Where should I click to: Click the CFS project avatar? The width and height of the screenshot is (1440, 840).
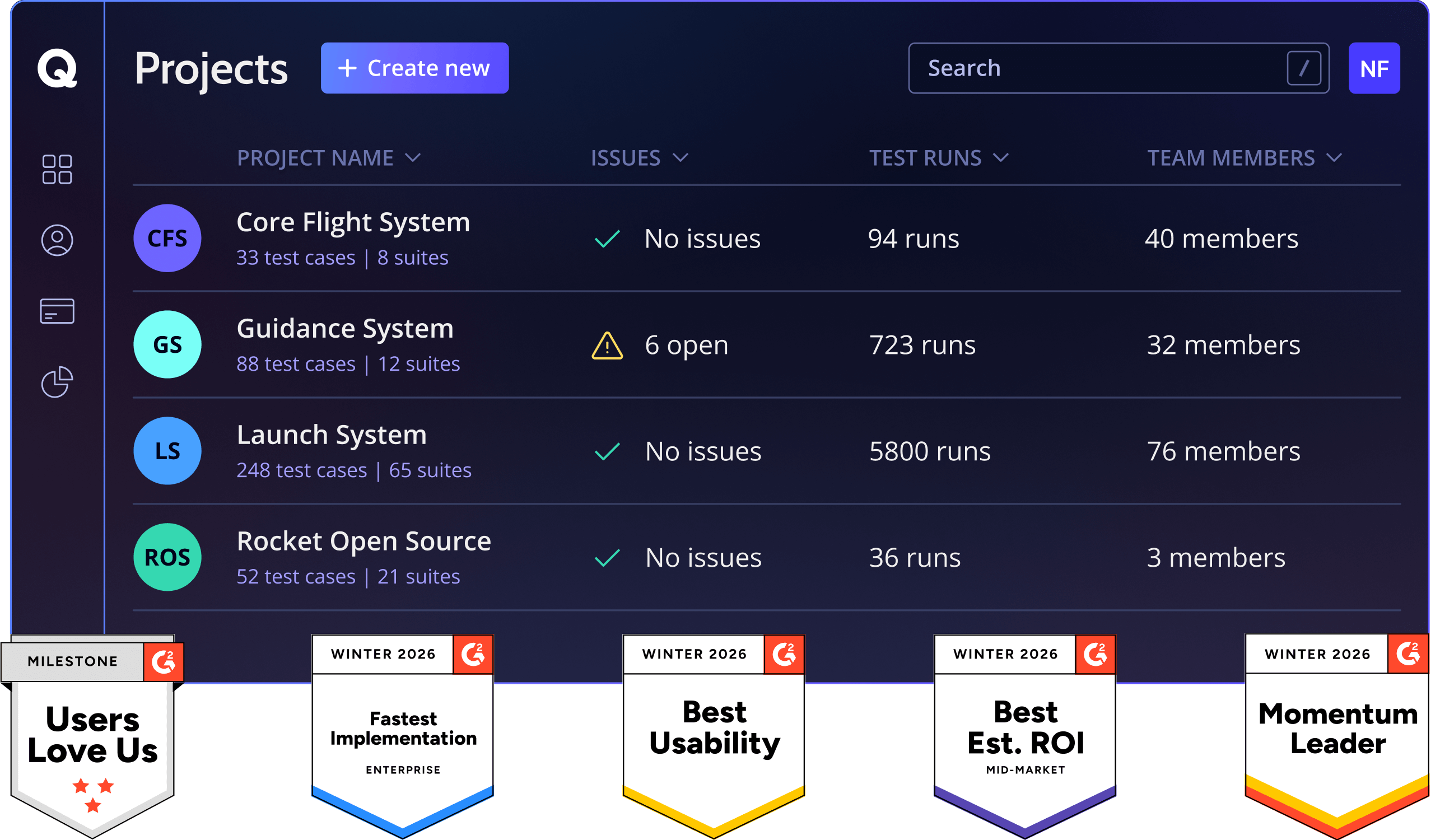(x=167, y=239)
